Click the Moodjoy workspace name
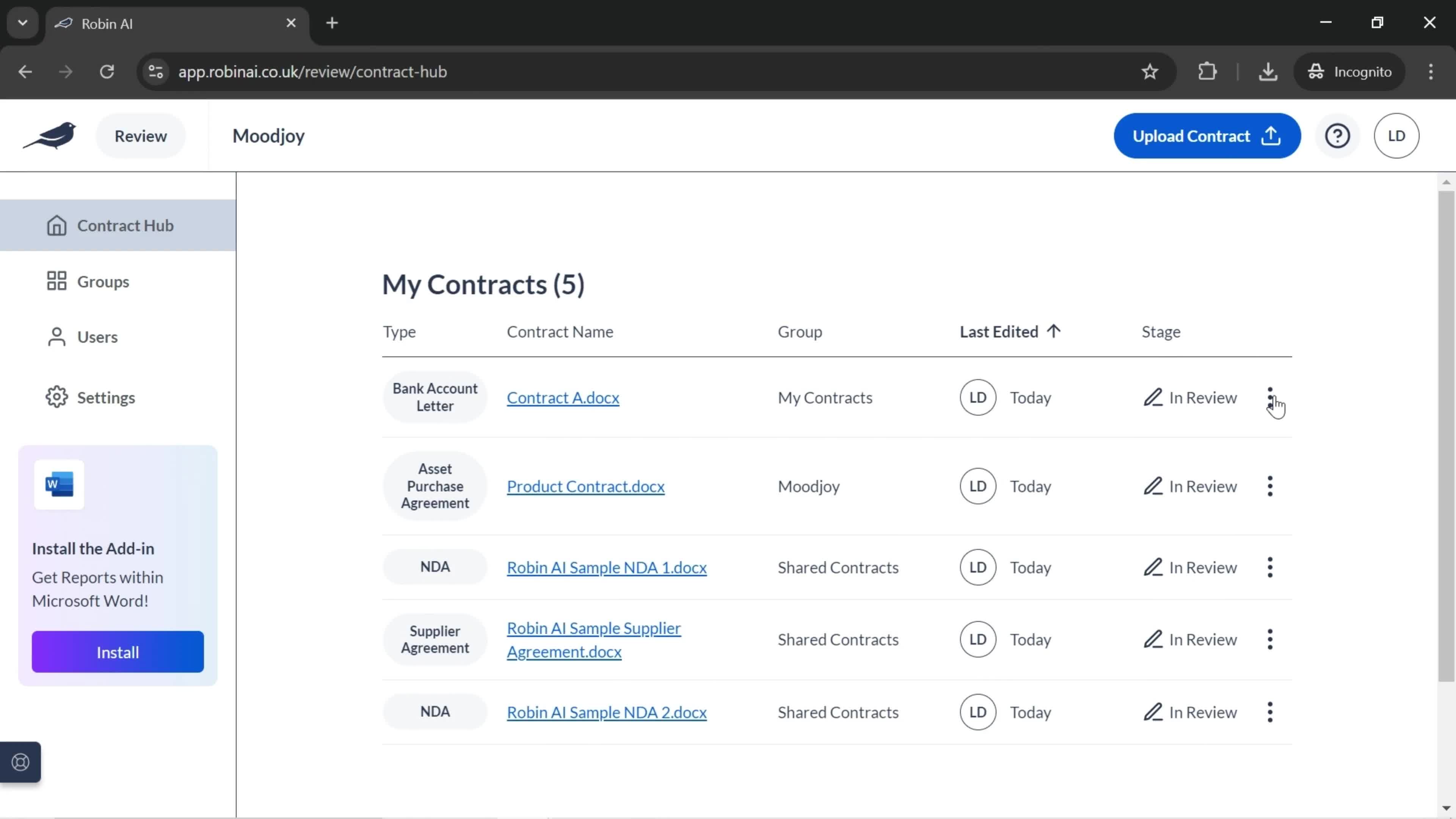The height and width of the screenshot is (819, 1456). coord(269,135)
